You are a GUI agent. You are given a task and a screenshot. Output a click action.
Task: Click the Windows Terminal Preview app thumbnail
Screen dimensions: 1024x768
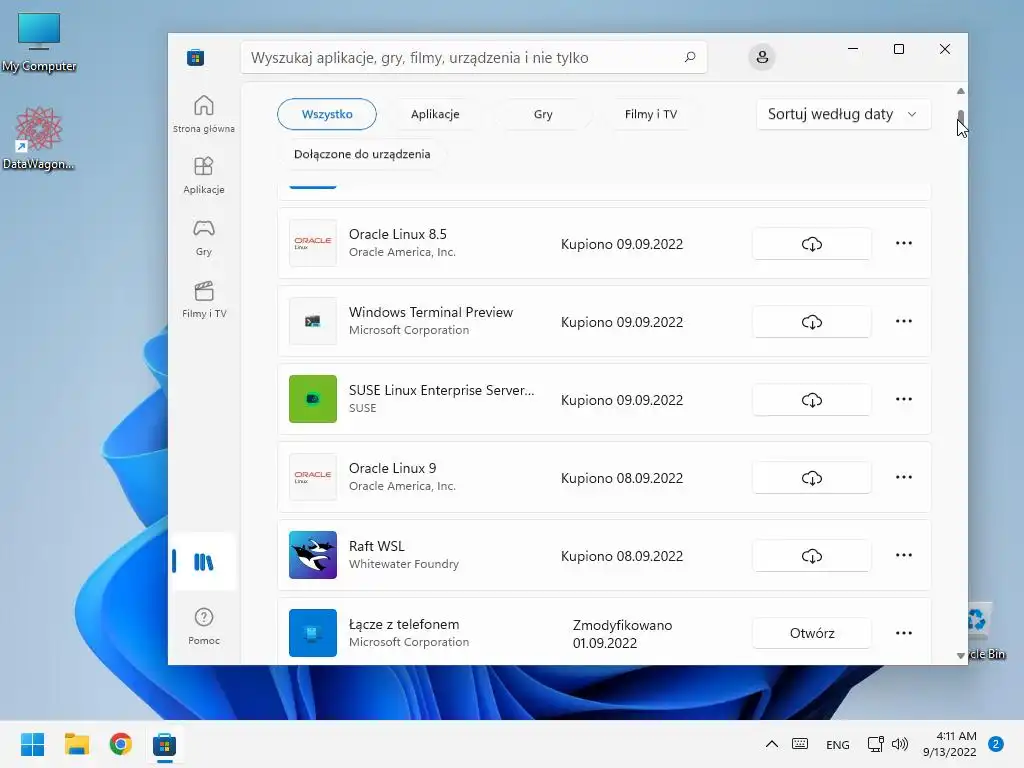(313, 321)
